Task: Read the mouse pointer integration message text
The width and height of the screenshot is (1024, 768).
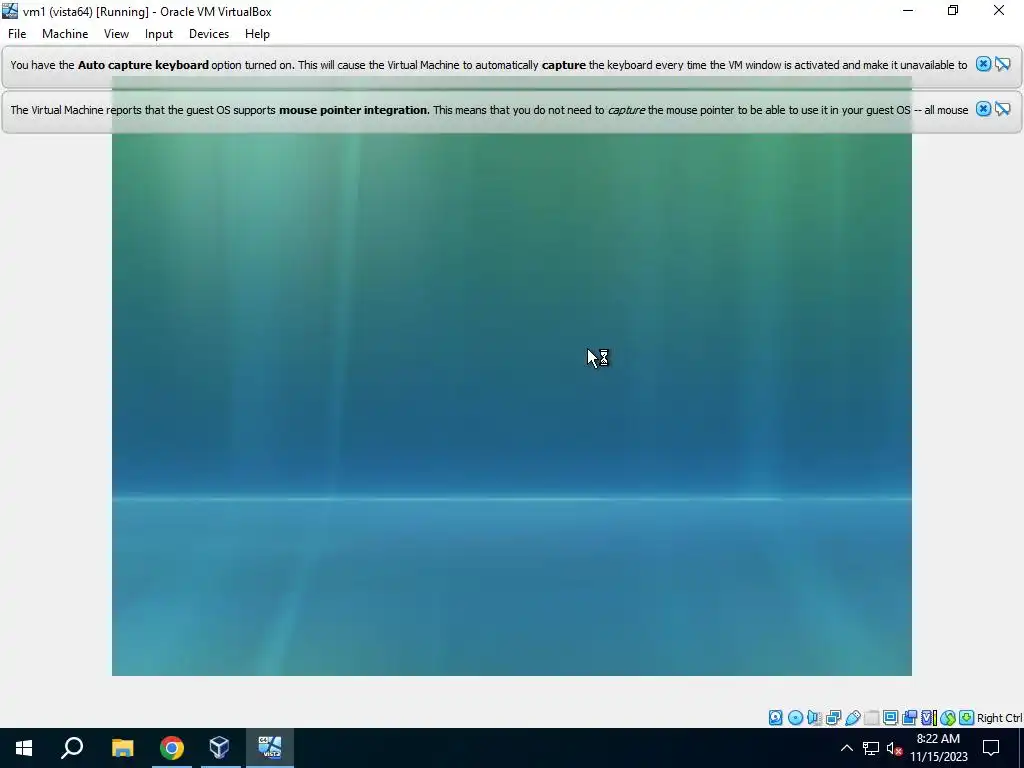Action: pos(489,110)
